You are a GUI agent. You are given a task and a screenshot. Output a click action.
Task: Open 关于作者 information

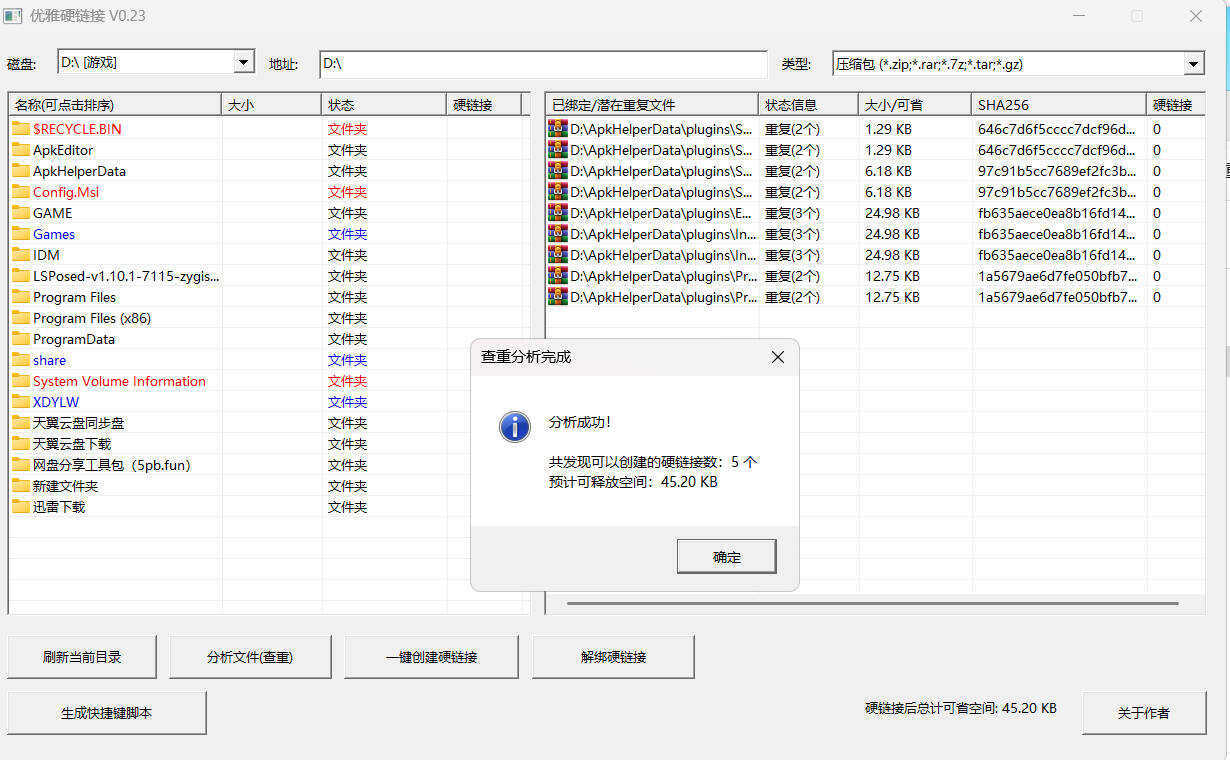click(1144, 712)
